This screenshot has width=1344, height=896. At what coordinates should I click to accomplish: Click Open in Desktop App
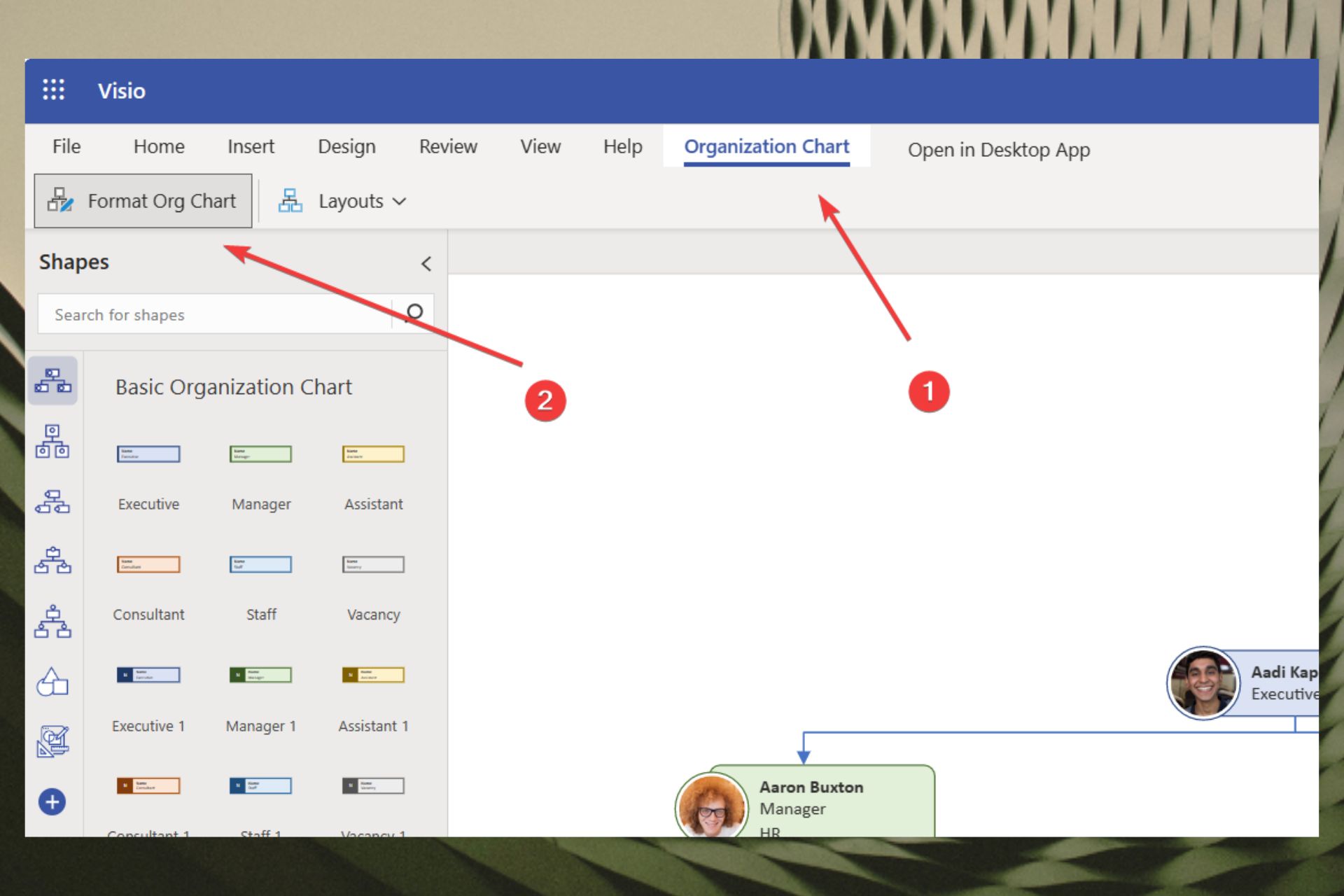pos(999,150)
